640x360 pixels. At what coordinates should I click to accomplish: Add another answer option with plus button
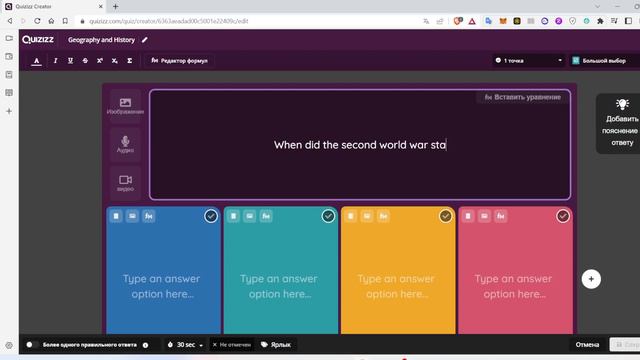coord(591,279)
